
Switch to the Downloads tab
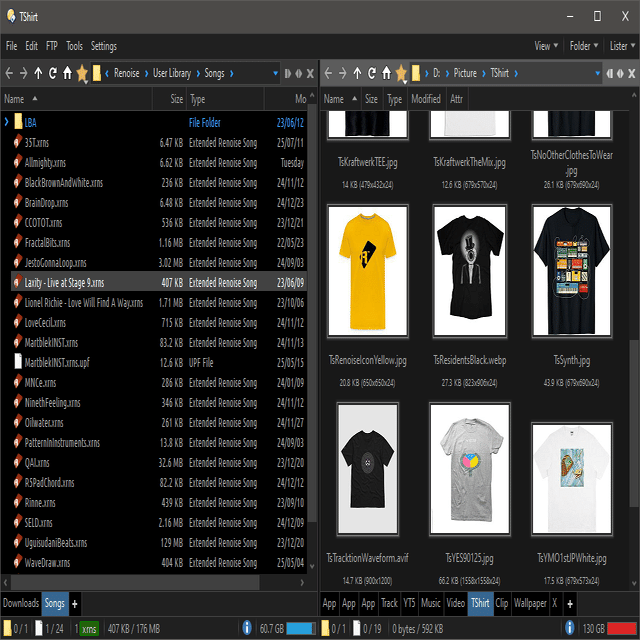[21, 603]
